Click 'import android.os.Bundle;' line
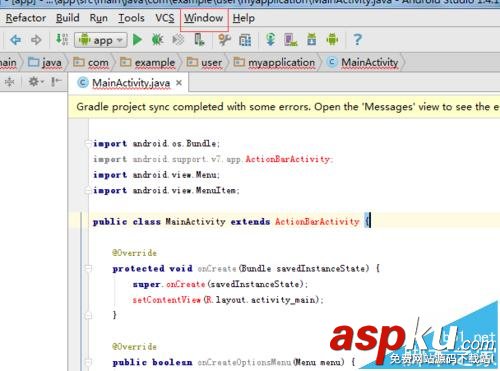The image size is (500, 371). coord(156,144)
